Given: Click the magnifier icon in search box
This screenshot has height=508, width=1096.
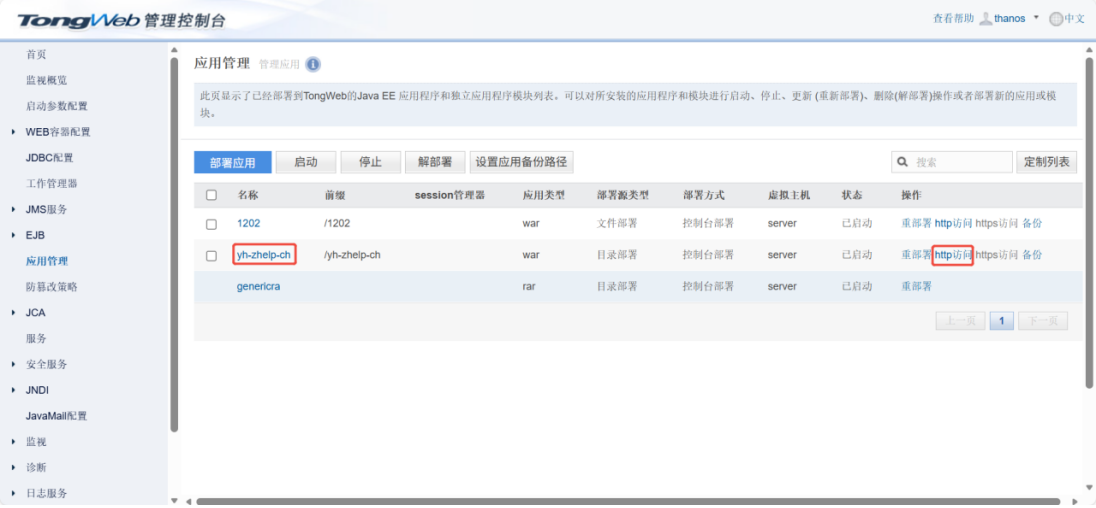Looking at the screenshot, I should tap(903, 162).
